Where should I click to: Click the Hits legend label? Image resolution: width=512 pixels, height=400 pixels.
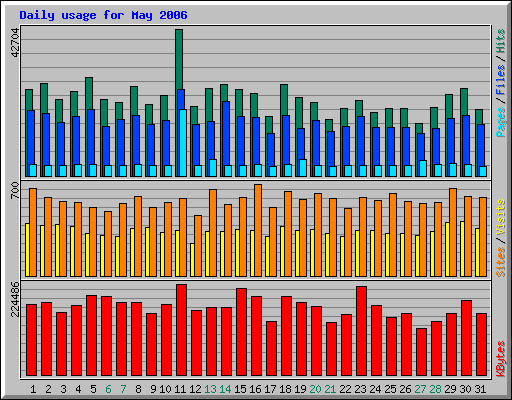point(501,41)
